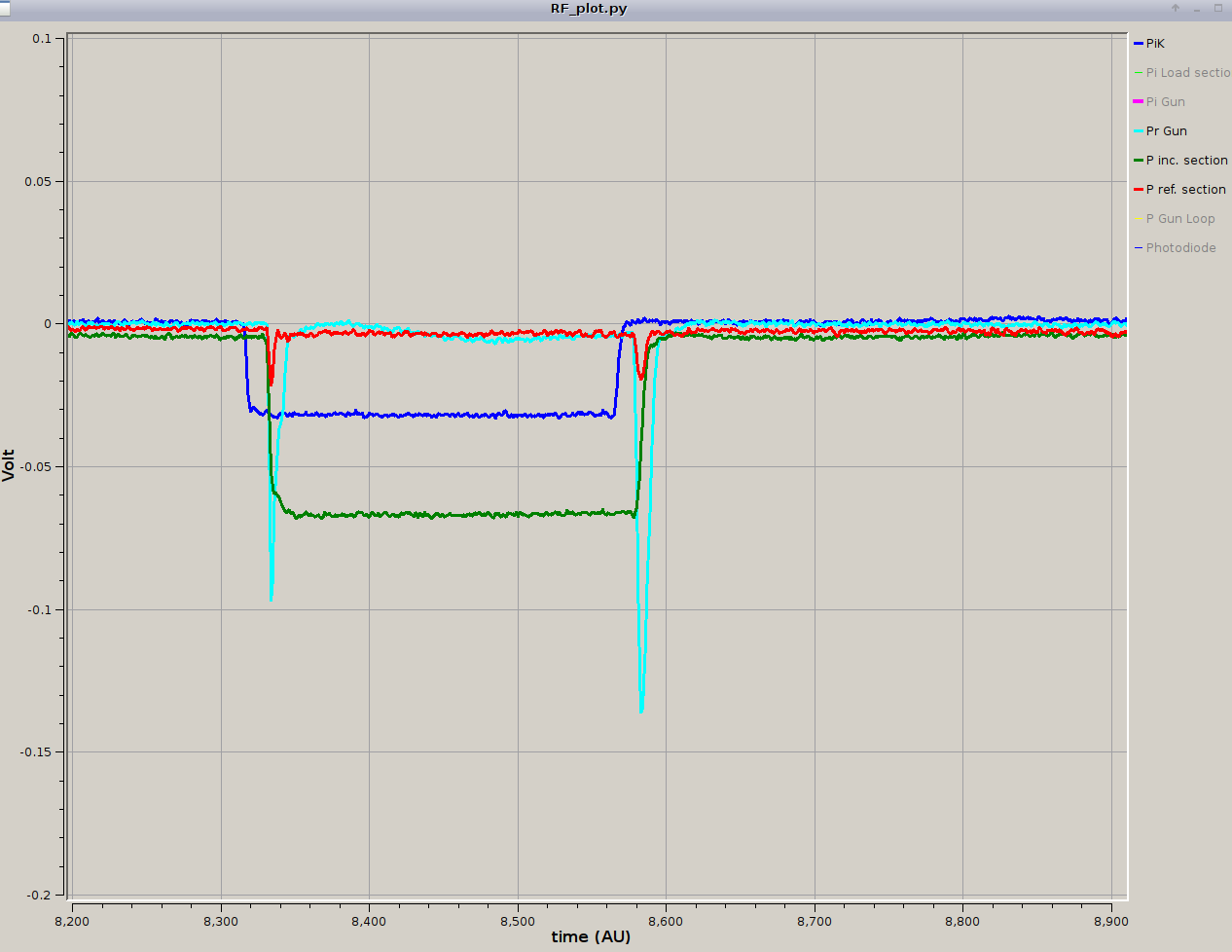The height and width of the screenshot is (952, 1232).
Task: Show the Photodiode curve via legend label
Action: coord(1180,248)
